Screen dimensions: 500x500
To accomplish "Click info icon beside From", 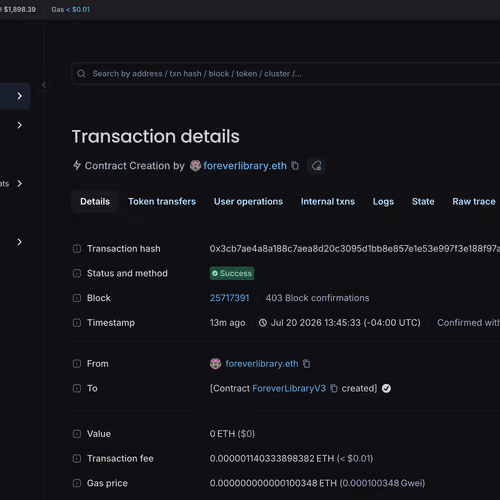I will [x=77, y=364].
